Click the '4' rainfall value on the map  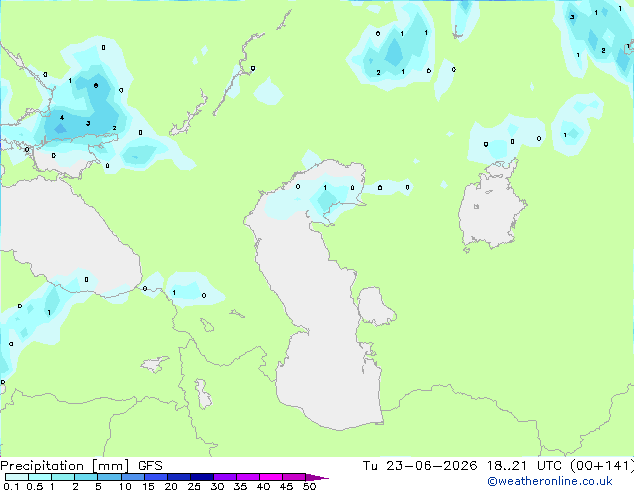[62, 118]
